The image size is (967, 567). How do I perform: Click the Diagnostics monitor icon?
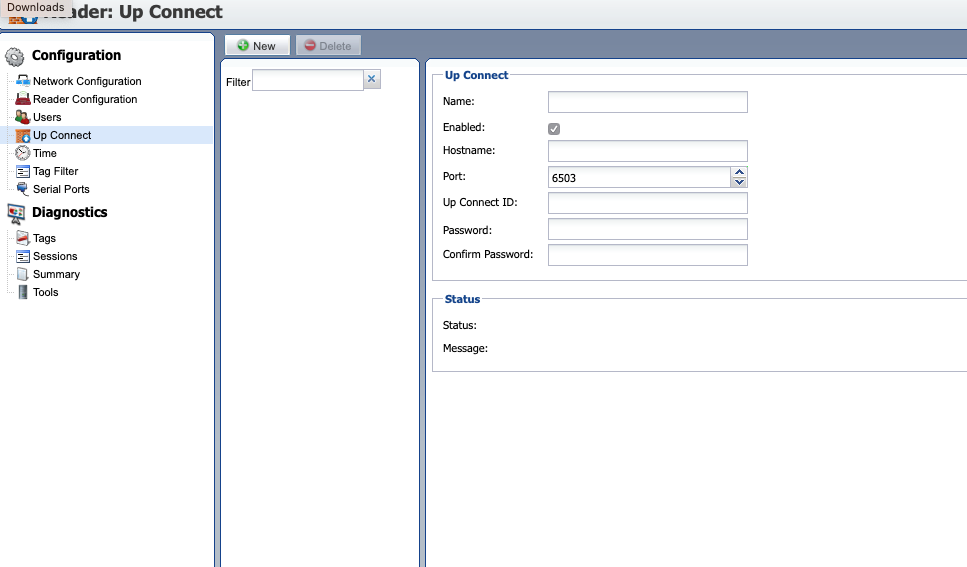click(16, 213)
